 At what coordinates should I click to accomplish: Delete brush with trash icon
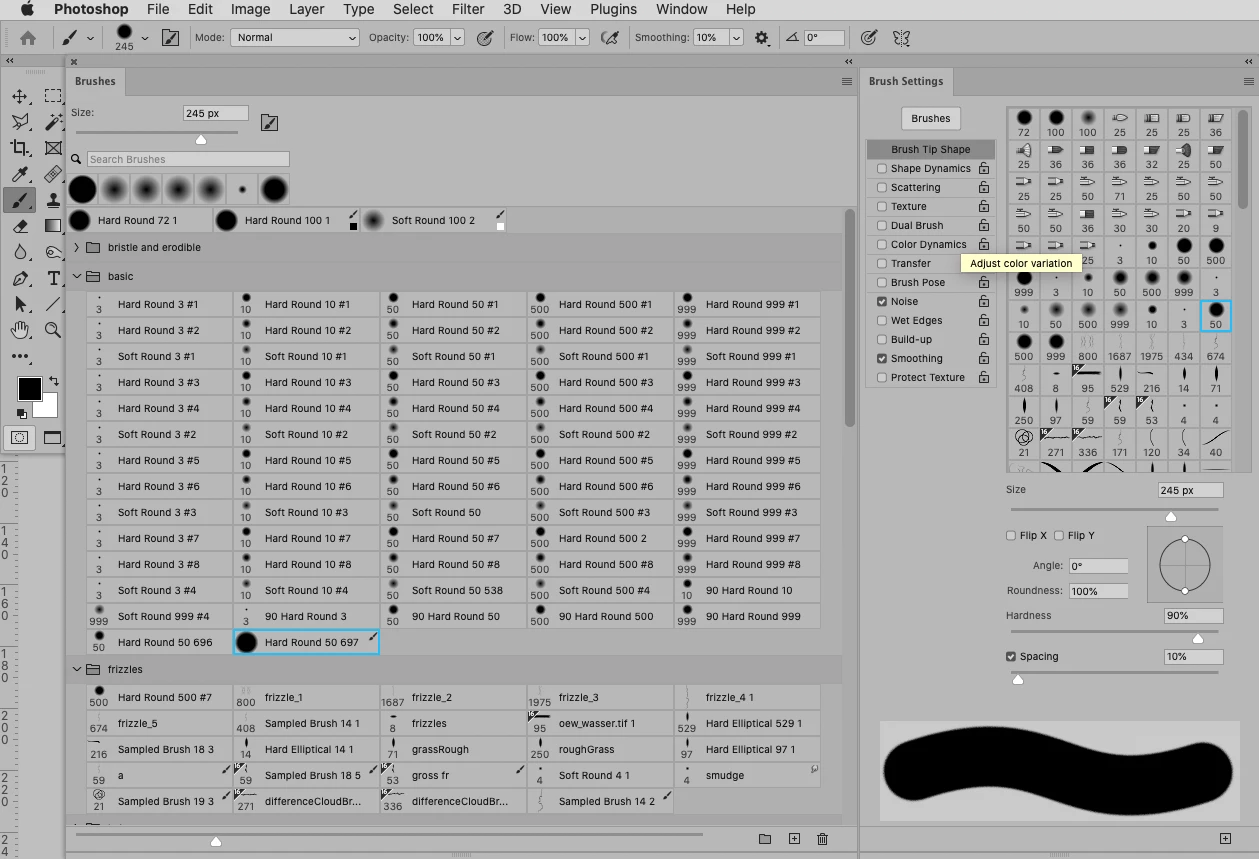point(822,839)
